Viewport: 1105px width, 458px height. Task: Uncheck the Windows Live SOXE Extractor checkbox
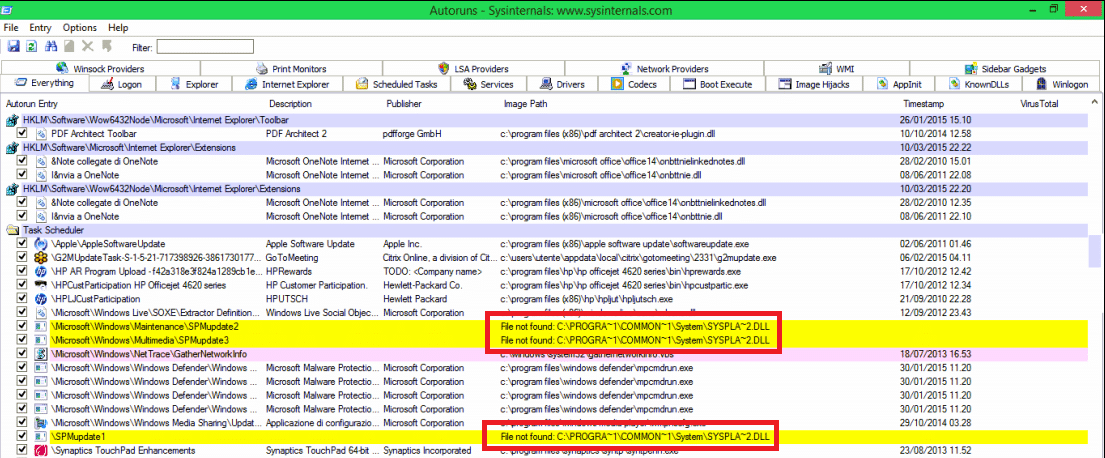click(22, 312)
